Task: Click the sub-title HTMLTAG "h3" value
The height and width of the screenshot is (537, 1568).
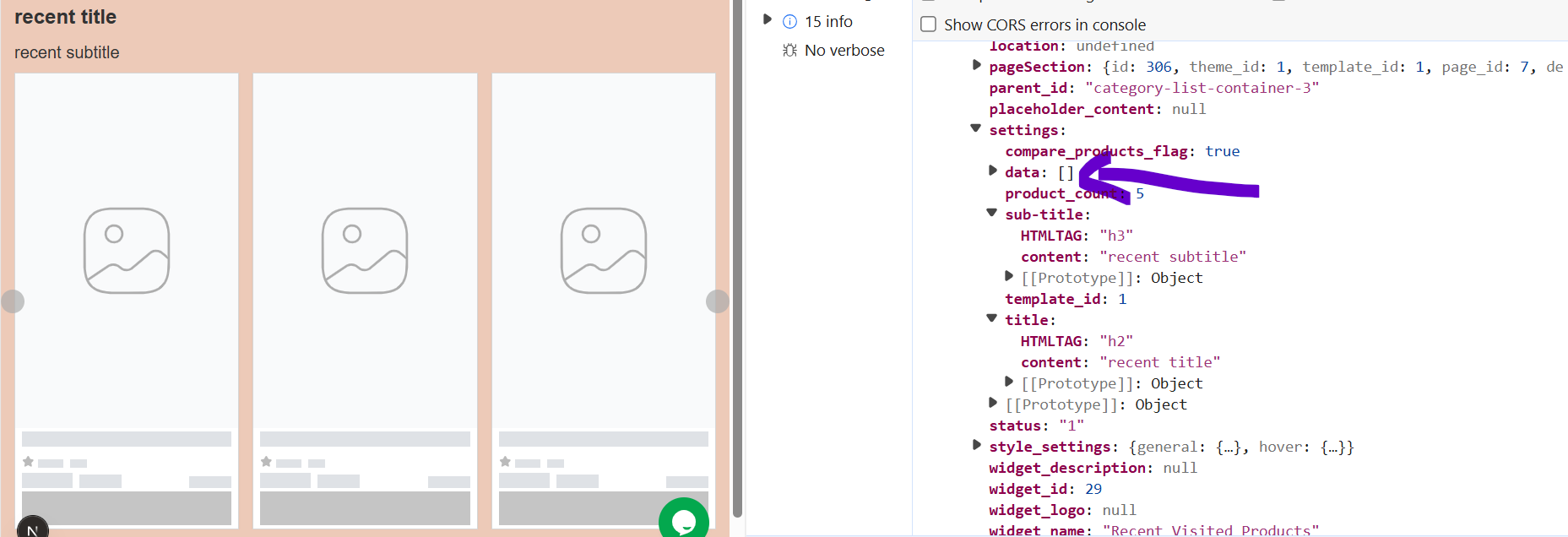Action: click(1116, 236)
